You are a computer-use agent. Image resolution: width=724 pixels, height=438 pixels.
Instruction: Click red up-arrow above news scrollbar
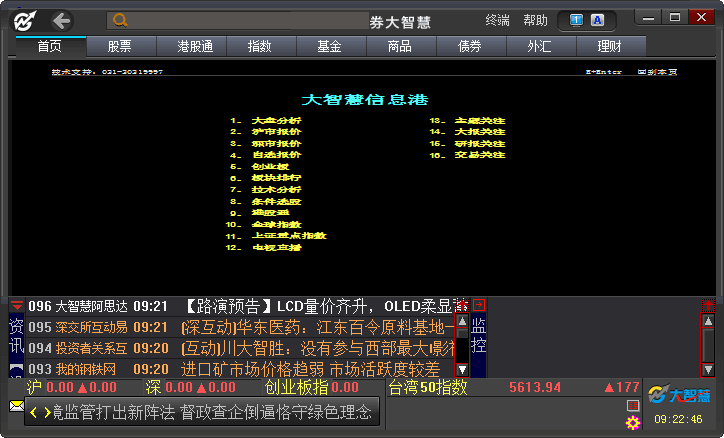click(462, 305)
